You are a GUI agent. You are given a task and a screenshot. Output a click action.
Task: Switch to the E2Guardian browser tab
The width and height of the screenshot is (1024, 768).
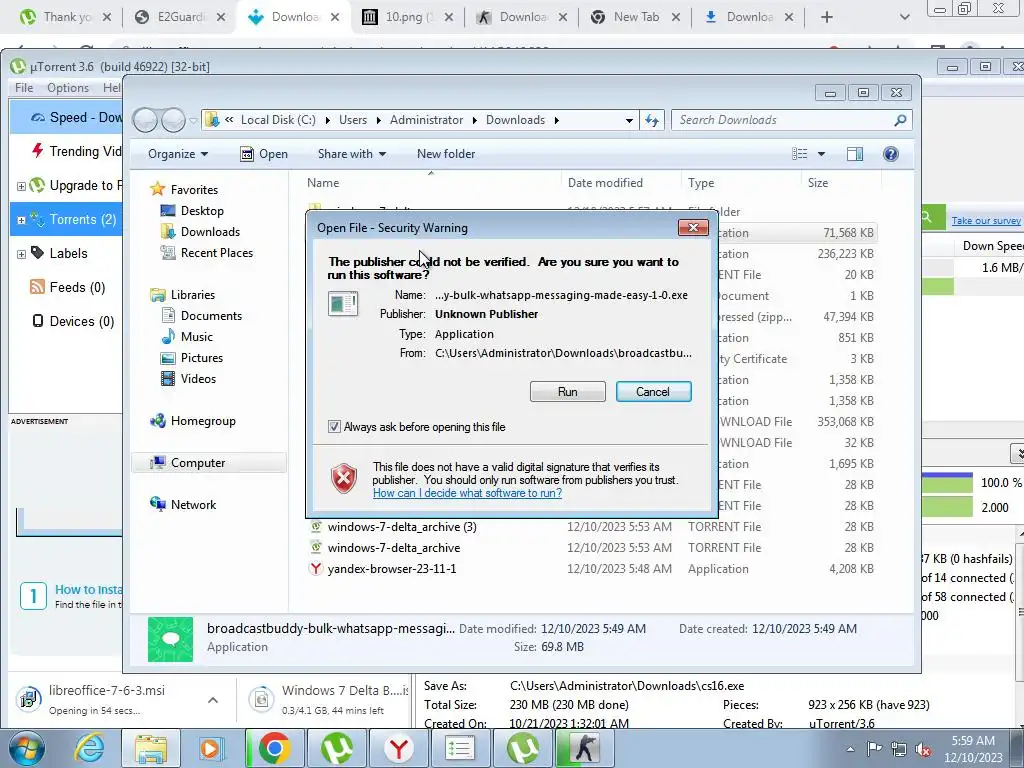coord(181,17)
